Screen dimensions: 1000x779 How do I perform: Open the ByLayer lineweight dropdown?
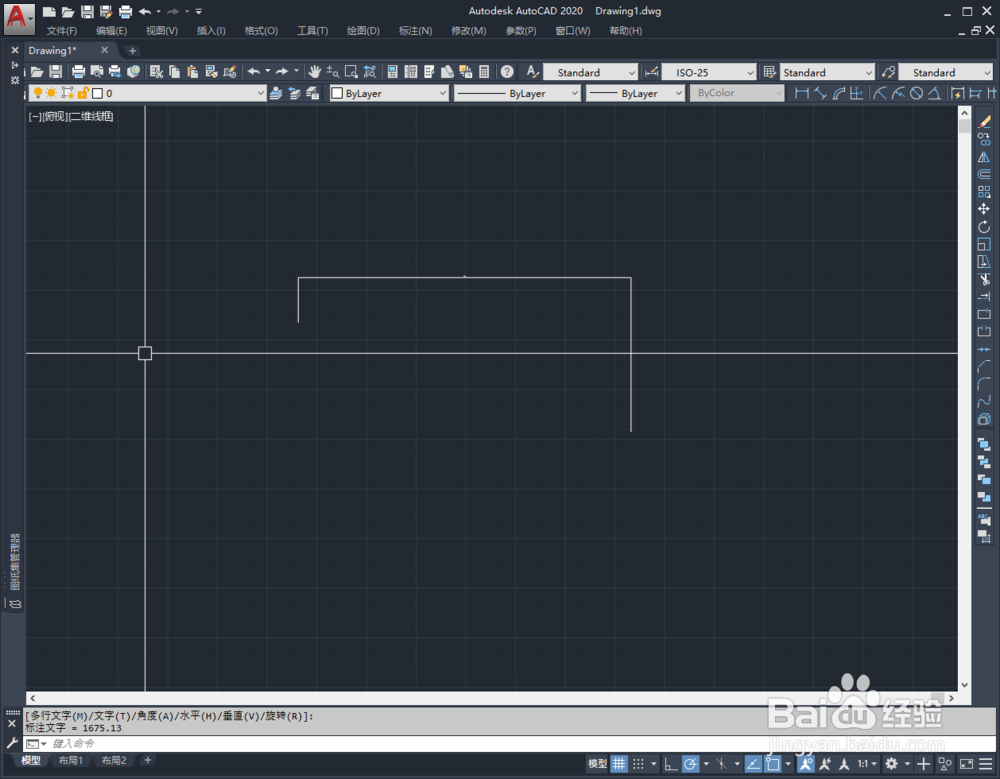click(x=635, y=93)
